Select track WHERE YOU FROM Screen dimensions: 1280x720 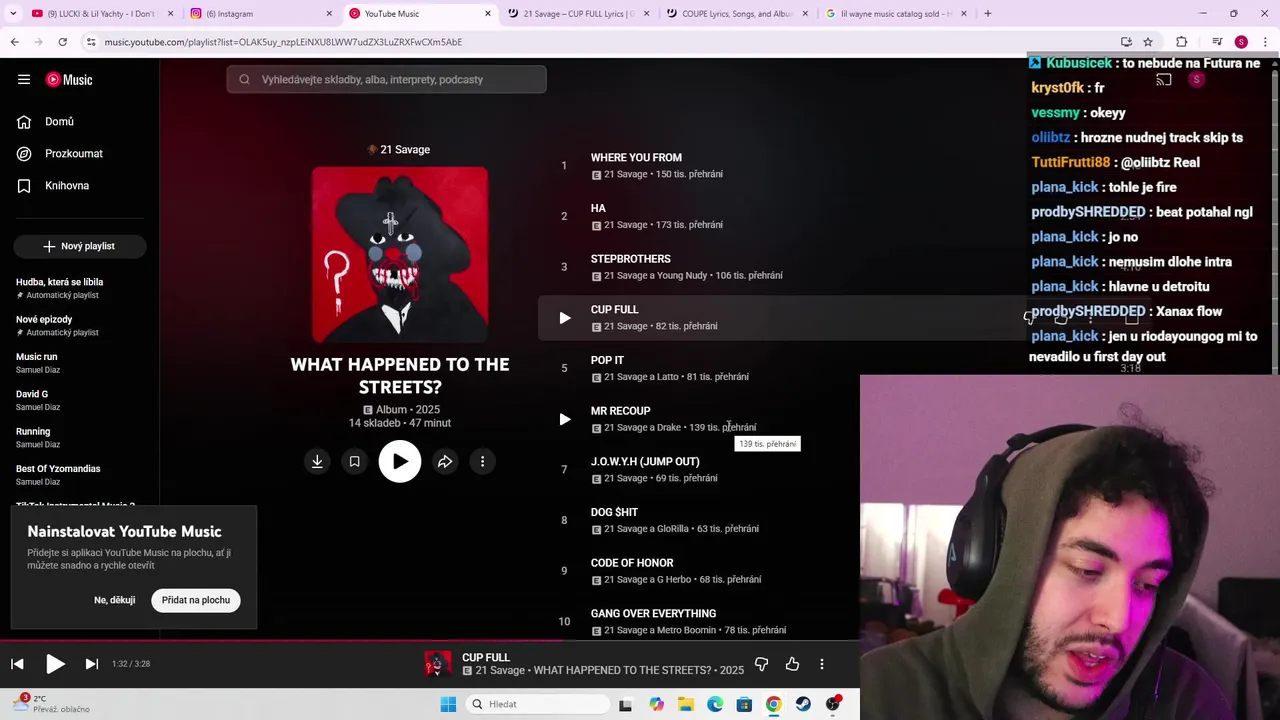point(636,158)
